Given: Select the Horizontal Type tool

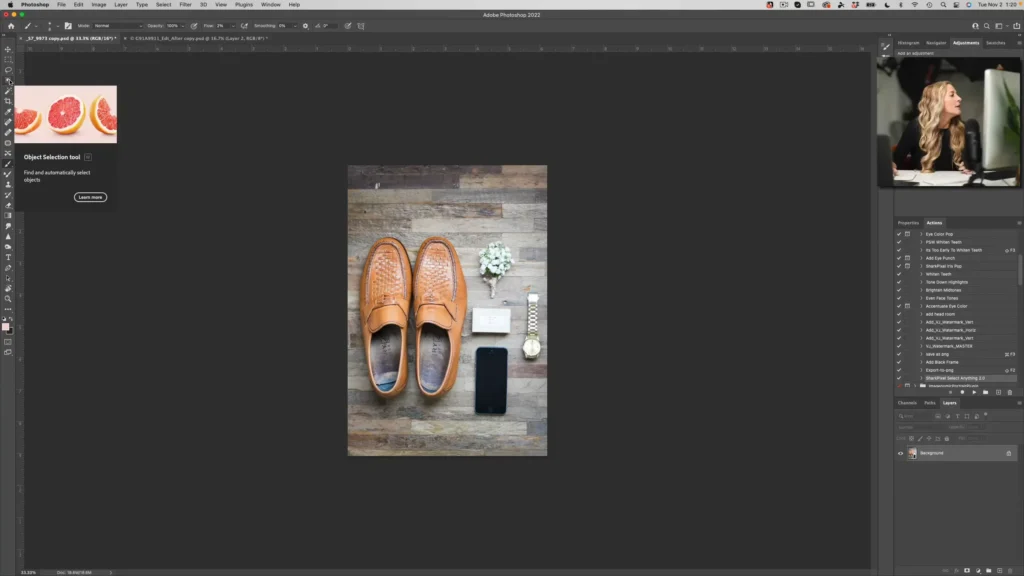Looking at the screenshot, I should 8,257.
